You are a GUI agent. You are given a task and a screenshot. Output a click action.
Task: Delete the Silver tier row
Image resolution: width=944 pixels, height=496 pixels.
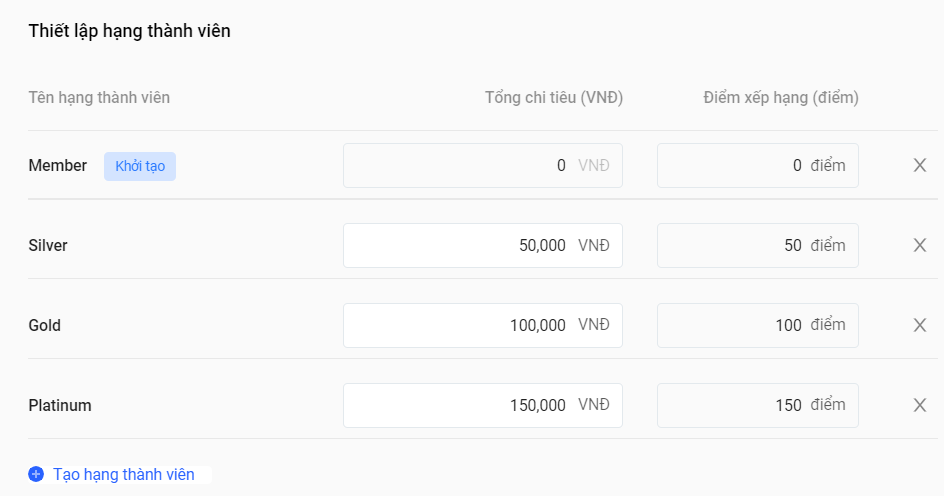pyautogui.click(x=919, y=246)
